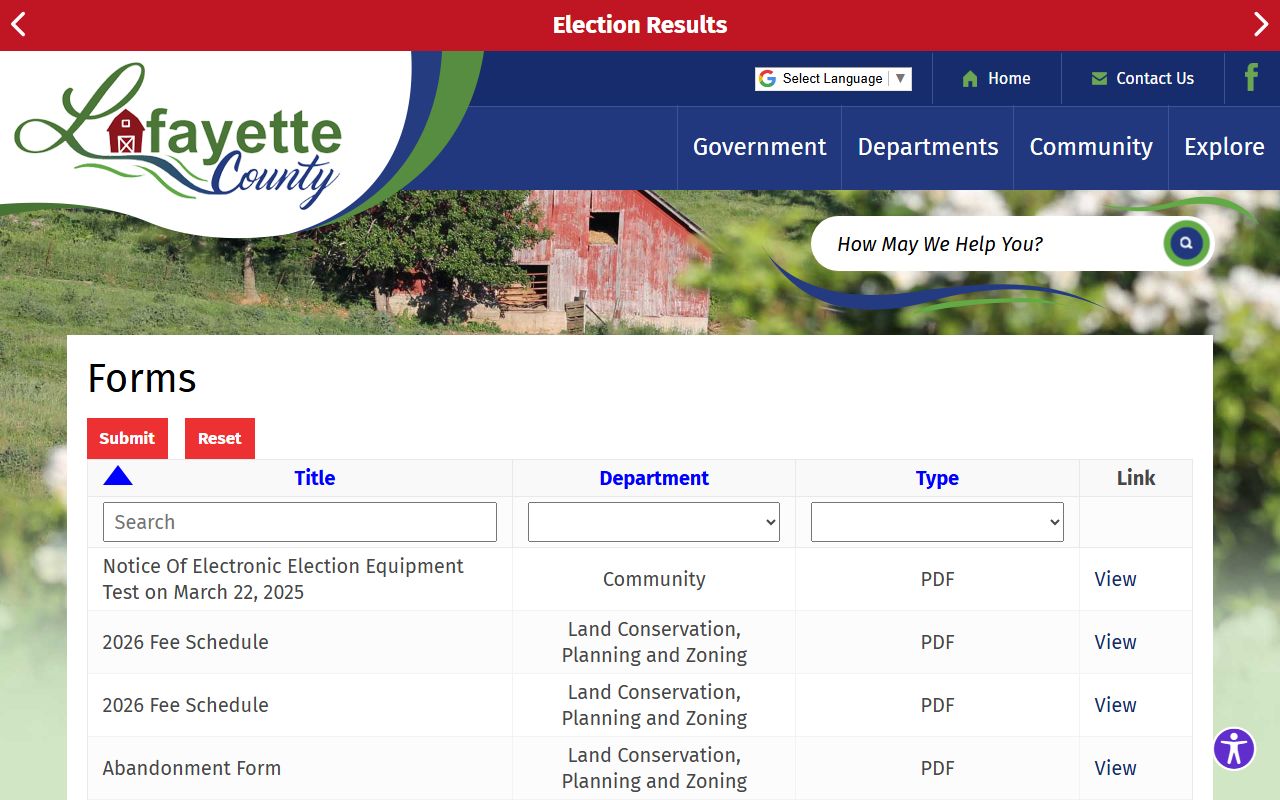
Task: Click the Title Search input field
Action: coord(300,522)
